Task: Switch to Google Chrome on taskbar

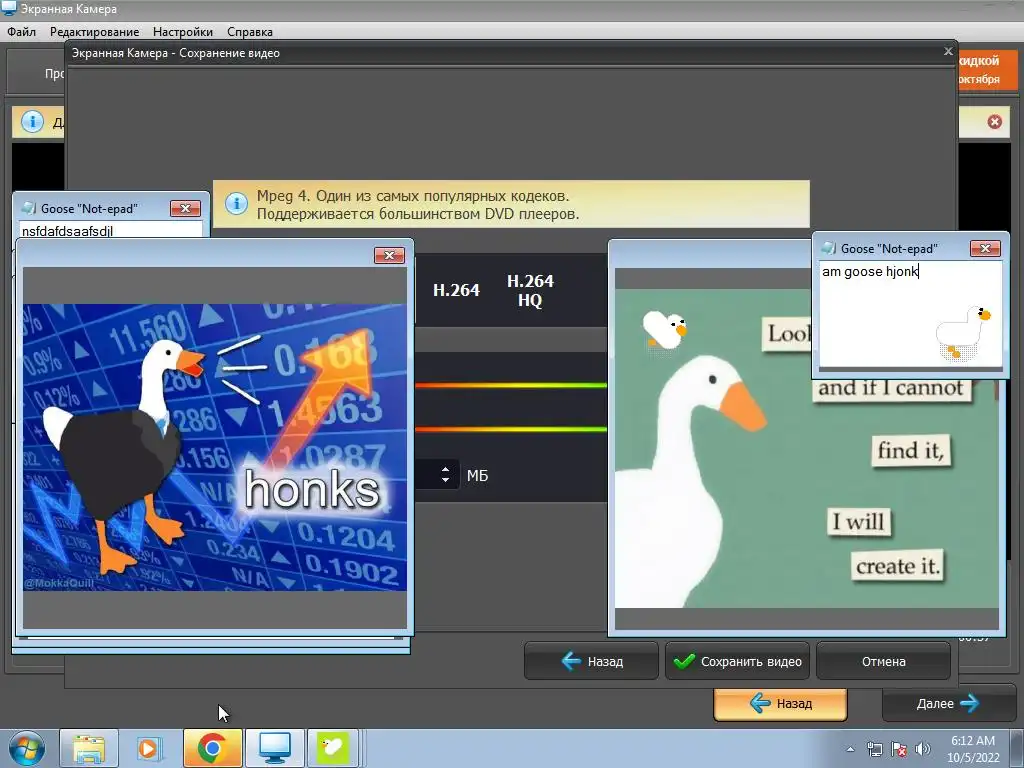Action: coord(212,748)
